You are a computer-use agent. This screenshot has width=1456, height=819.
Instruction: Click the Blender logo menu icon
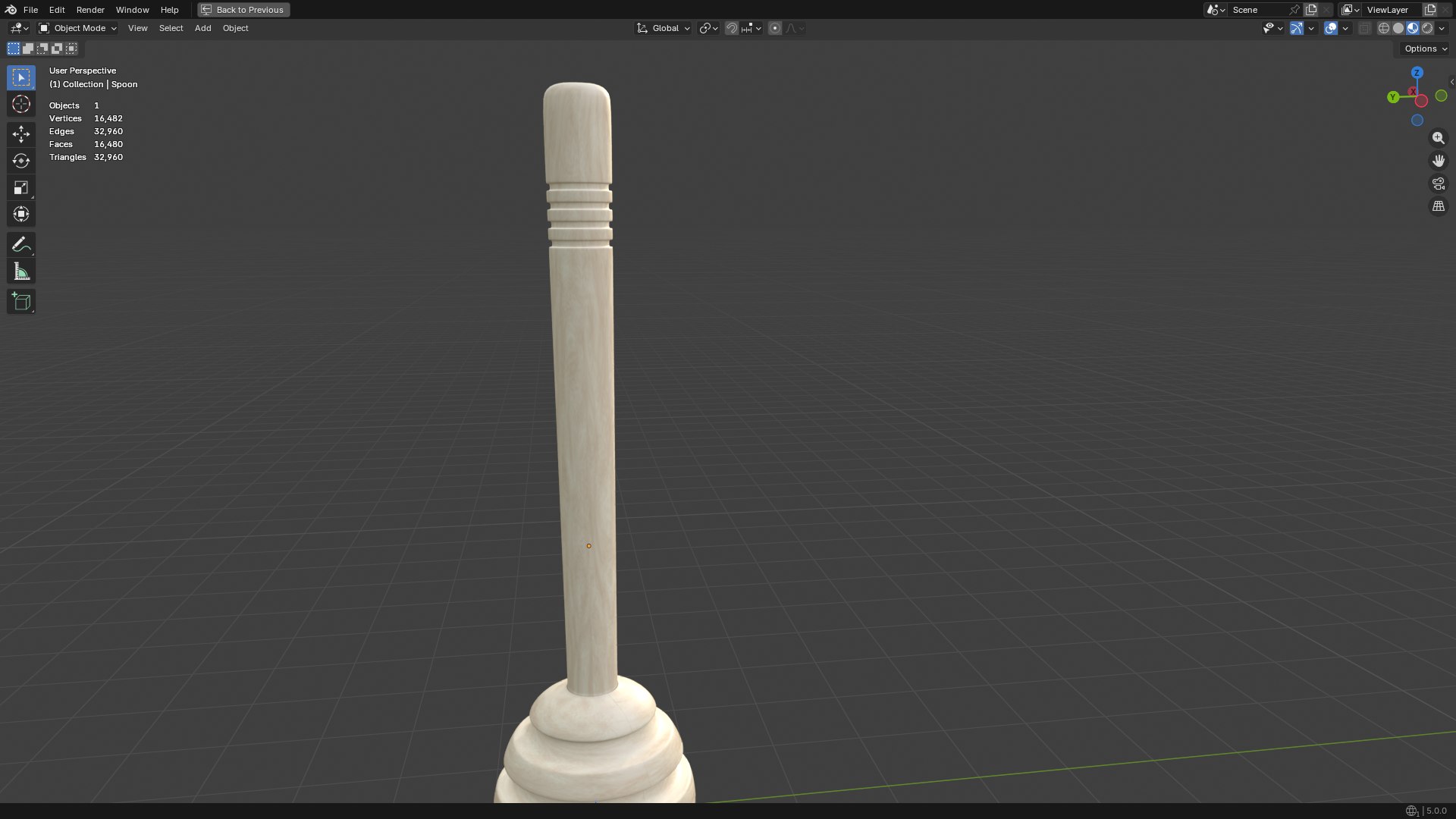(11, 10)
